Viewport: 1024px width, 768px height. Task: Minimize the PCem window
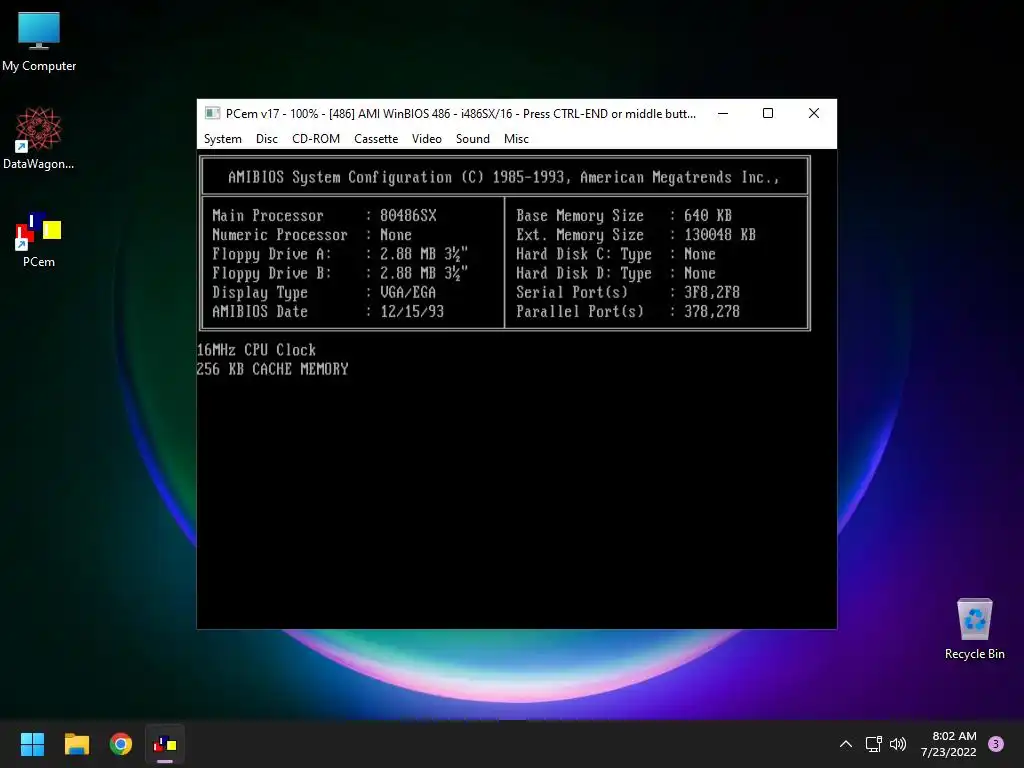pos(723,113)
